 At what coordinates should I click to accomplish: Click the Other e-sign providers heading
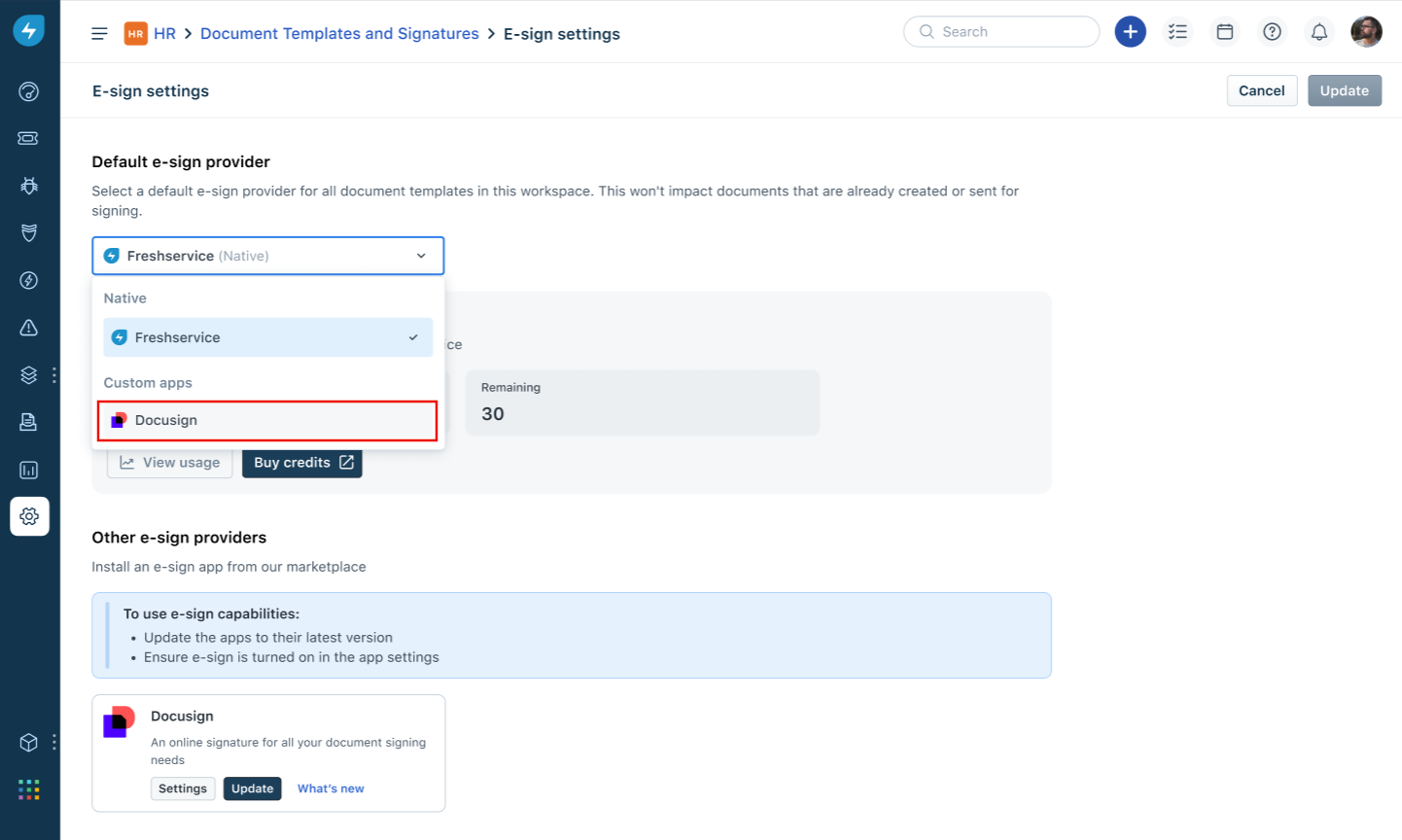point(179,538)
